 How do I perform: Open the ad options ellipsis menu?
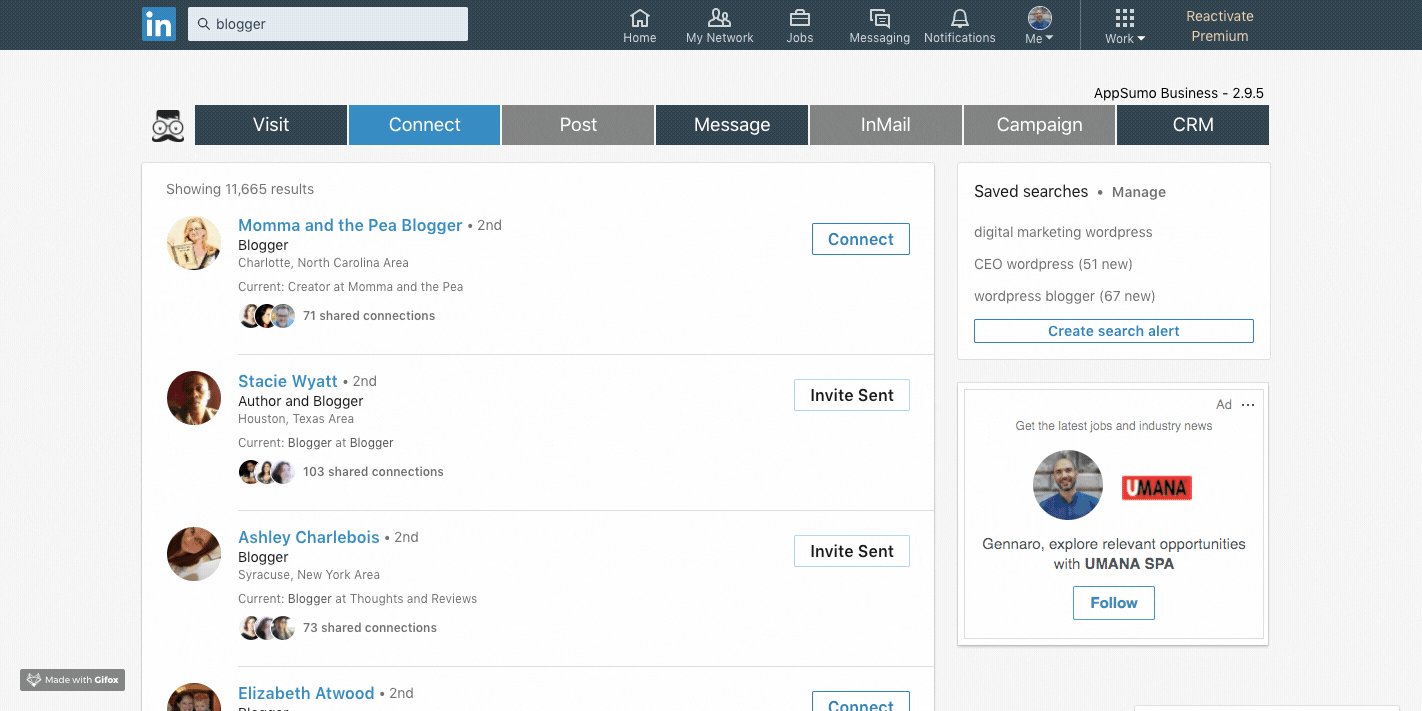pyautogui.click(x=1247, y=405)
